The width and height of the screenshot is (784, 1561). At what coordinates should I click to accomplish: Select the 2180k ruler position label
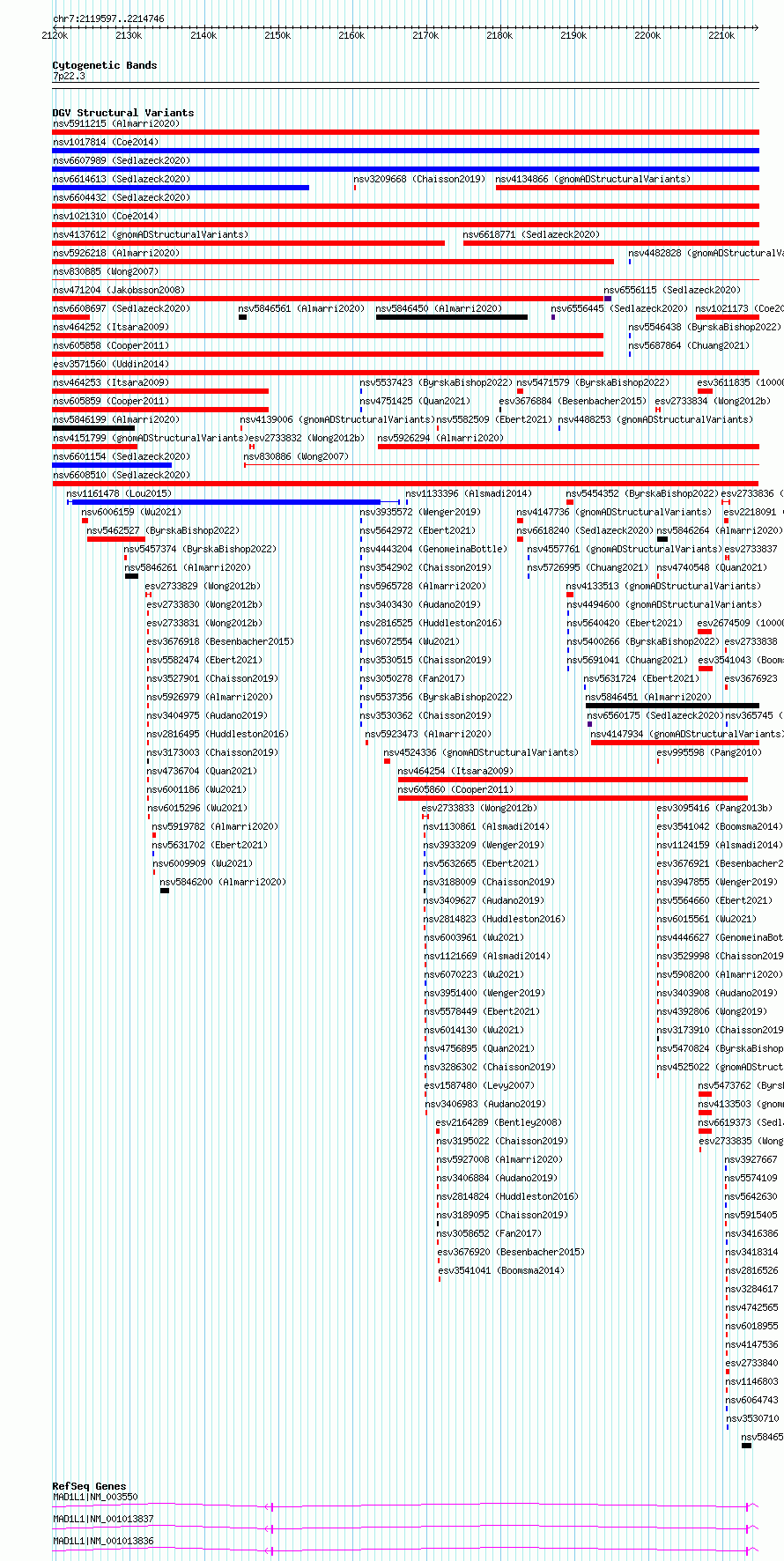click(x=499, y=35)
